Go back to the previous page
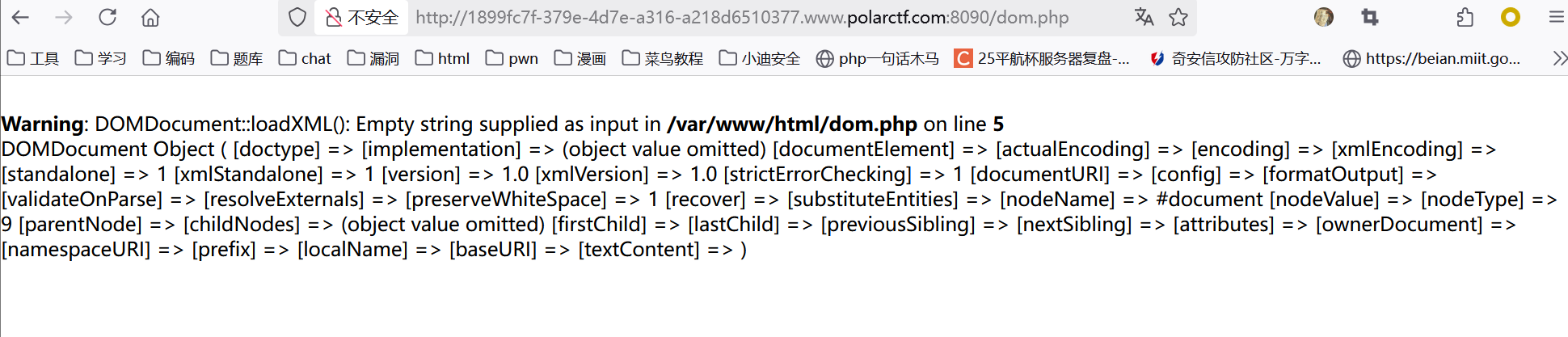 point(21,17)
